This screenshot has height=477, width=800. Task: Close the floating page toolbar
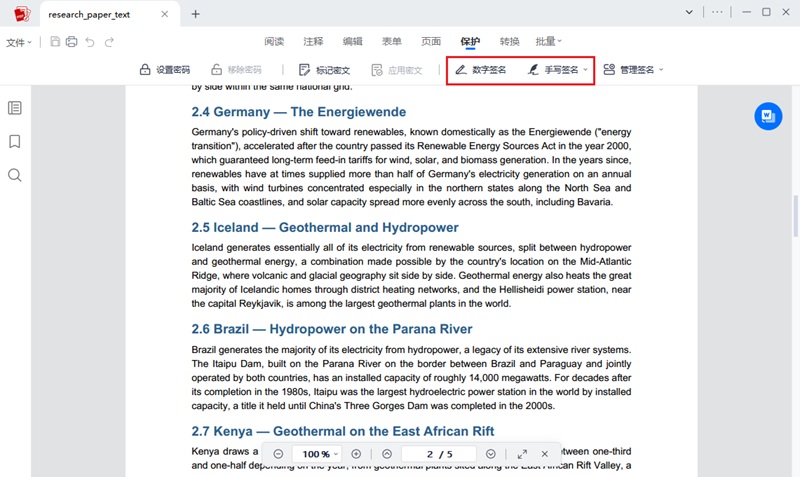pyautogui.click(x=545, y=454)
